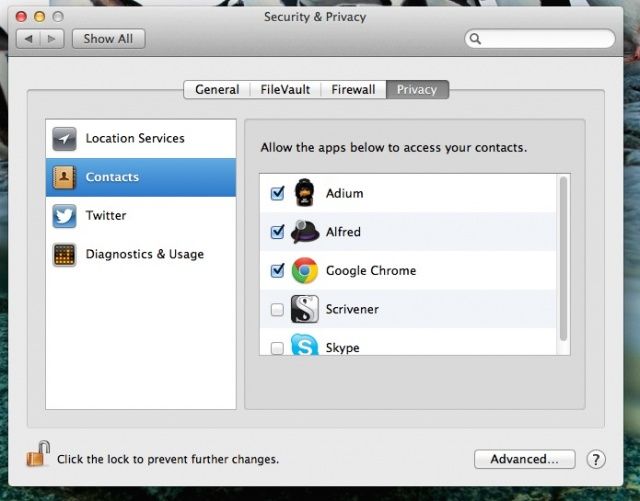Open the Diagnostics & Usage icon
The width and height of the screenshot is (640, 501).
point(64,254)
